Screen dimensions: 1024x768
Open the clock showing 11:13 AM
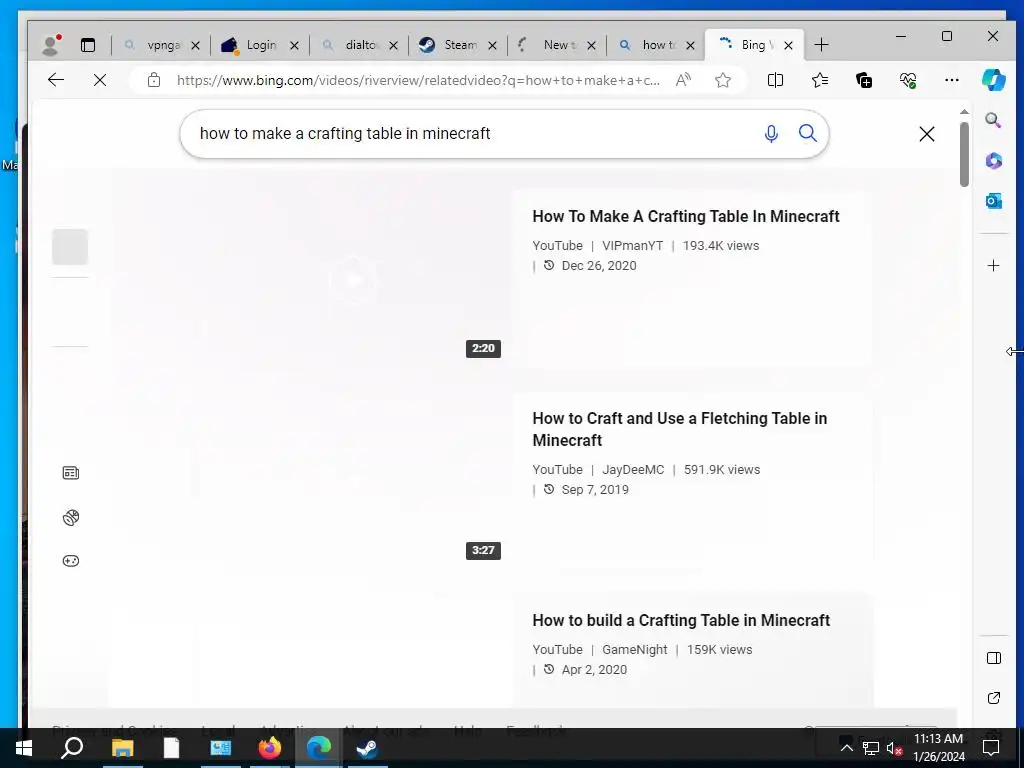938,748
